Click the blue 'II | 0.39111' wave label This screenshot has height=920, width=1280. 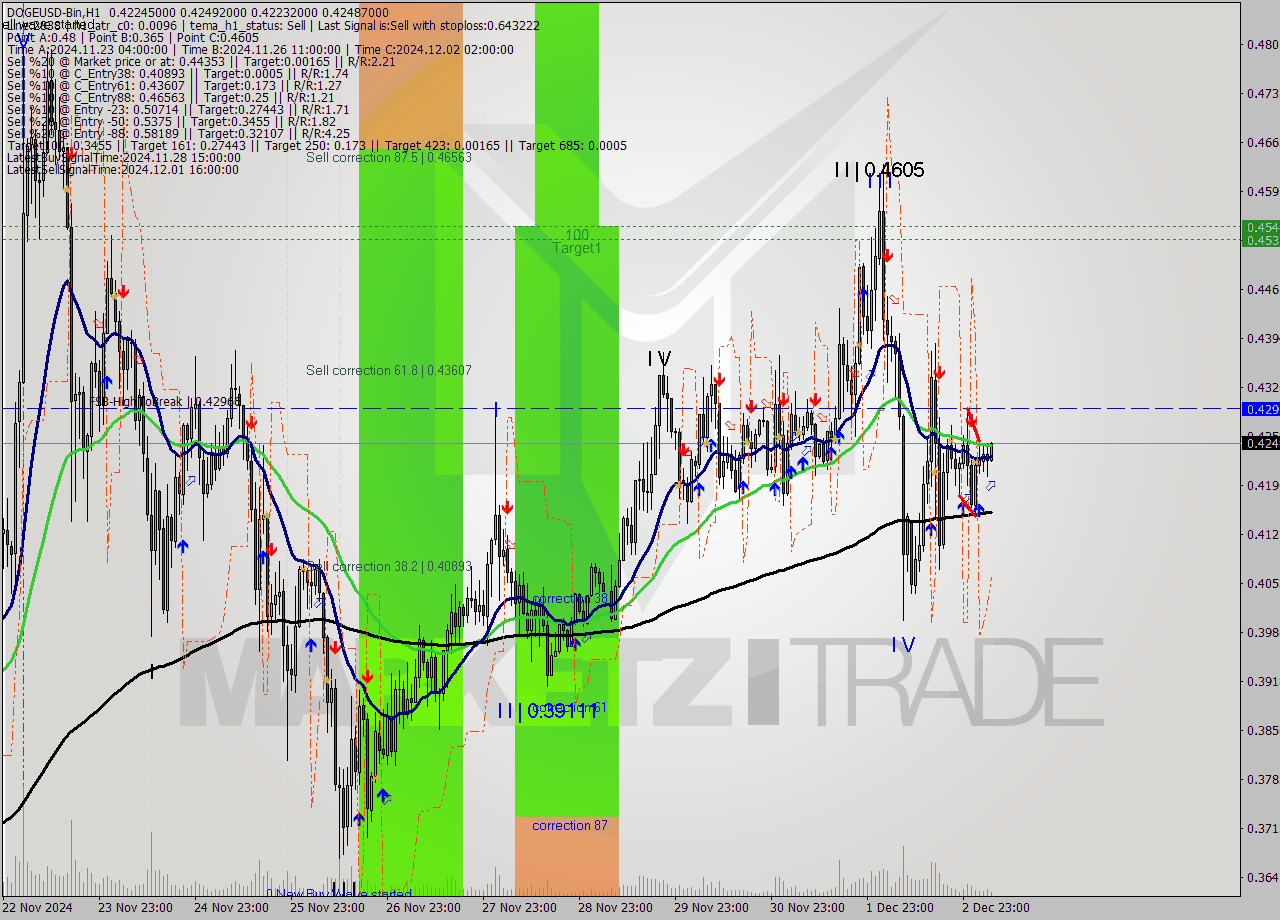[x=547, y=710]
